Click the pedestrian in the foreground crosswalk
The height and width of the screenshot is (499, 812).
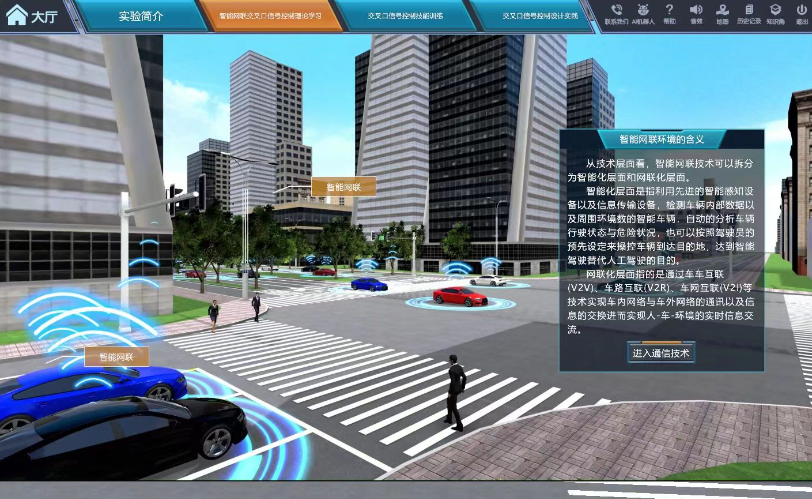click(x=456, y=391)
